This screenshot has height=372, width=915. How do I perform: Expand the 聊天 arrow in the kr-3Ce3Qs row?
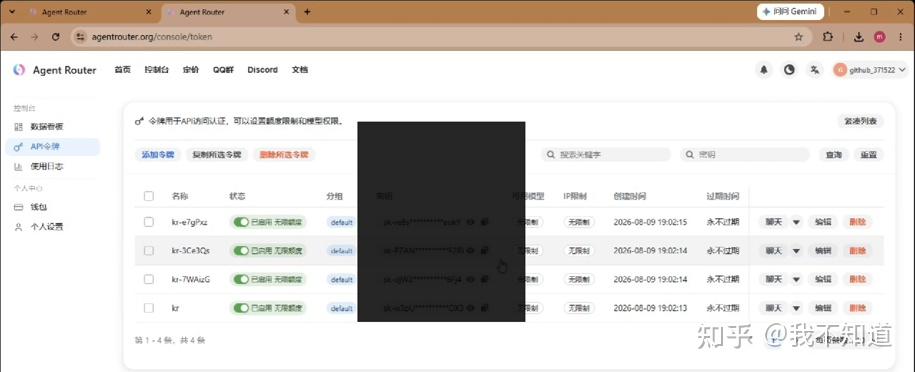[x=796, y=251]
